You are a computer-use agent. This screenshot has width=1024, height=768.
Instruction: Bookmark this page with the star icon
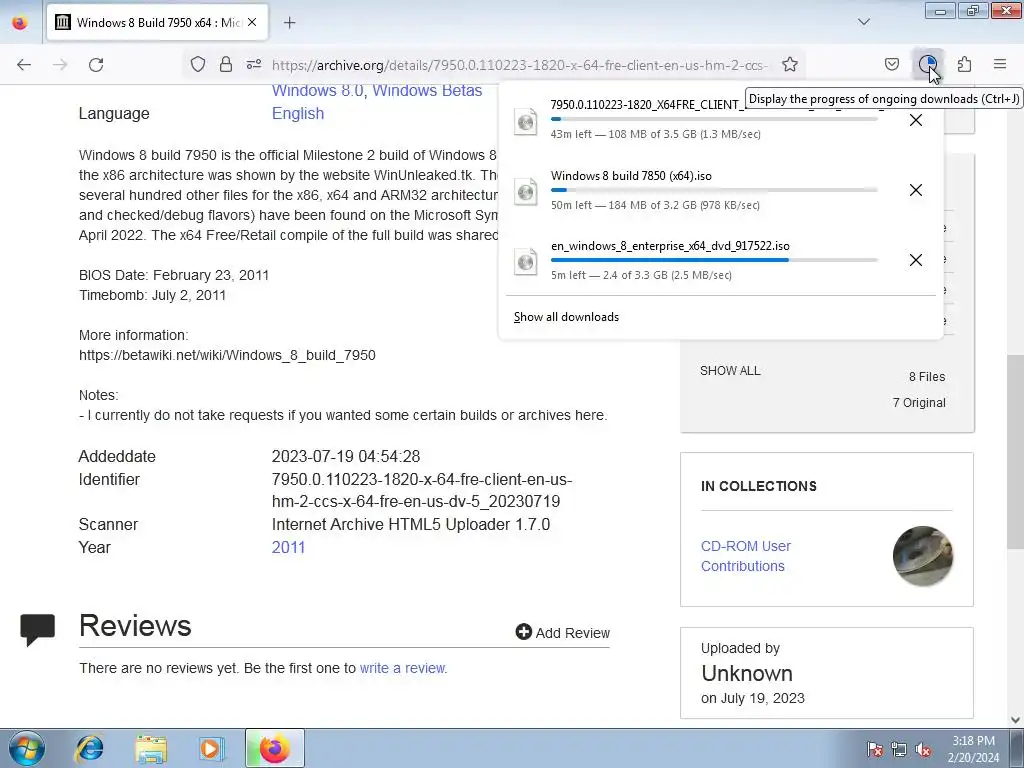[790, 64]
